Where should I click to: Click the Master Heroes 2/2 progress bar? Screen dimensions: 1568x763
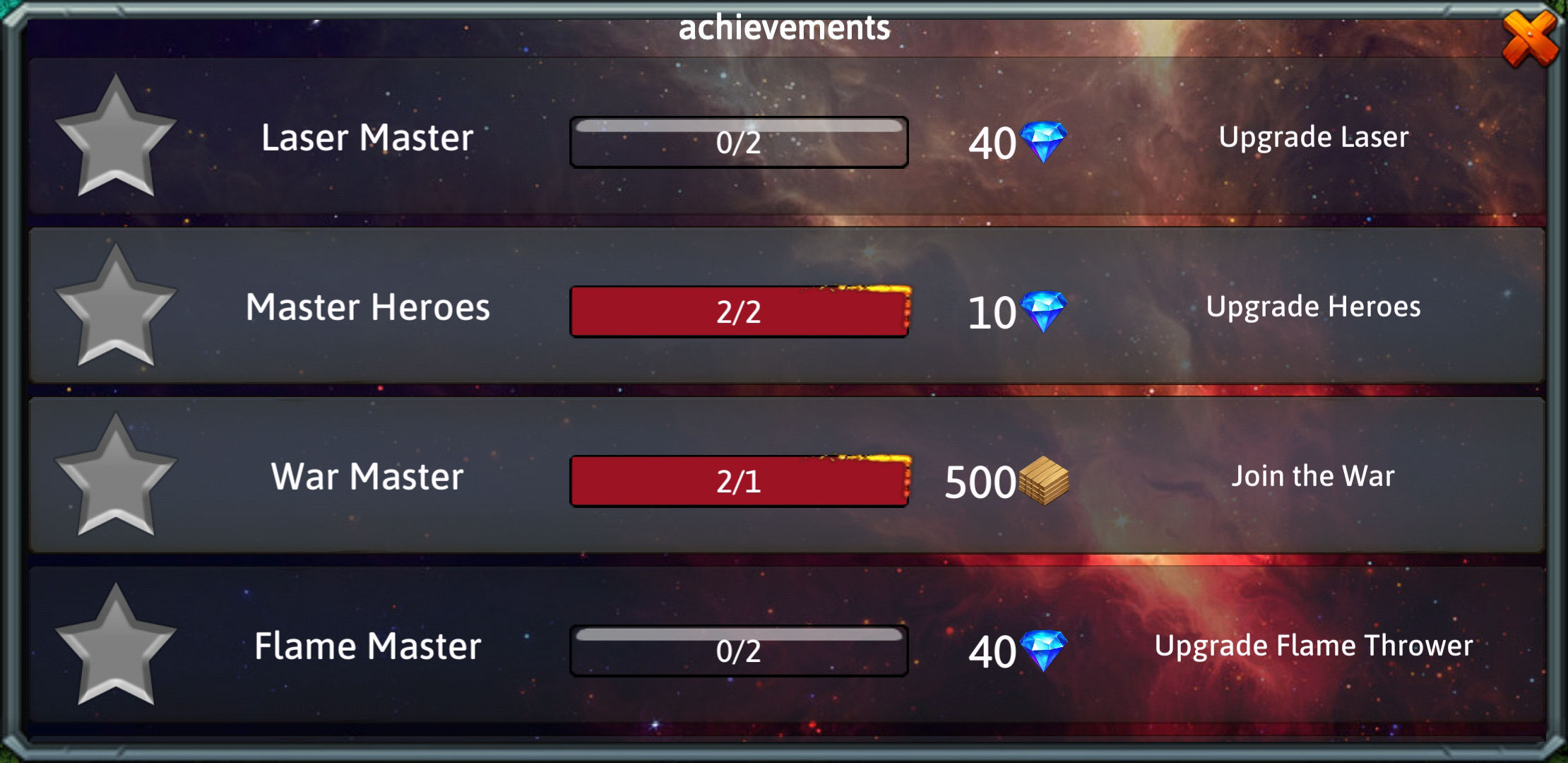point(739,312)
